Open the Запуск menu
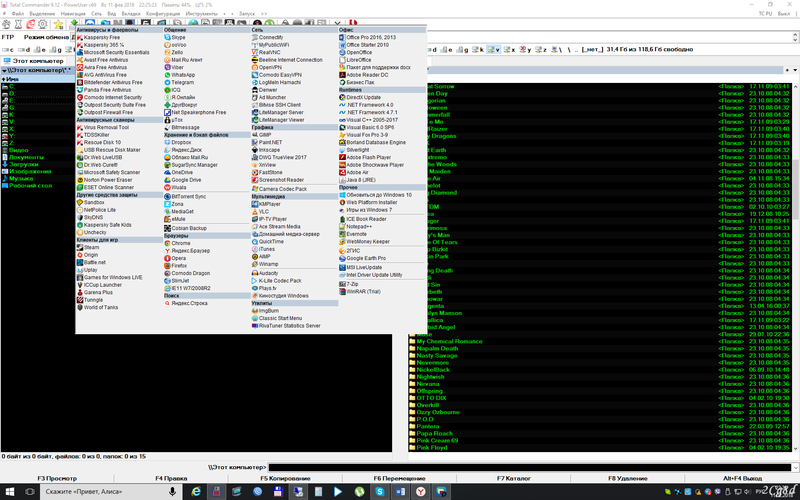The width and height of the screenshot is (800, 500). point(247,14)
